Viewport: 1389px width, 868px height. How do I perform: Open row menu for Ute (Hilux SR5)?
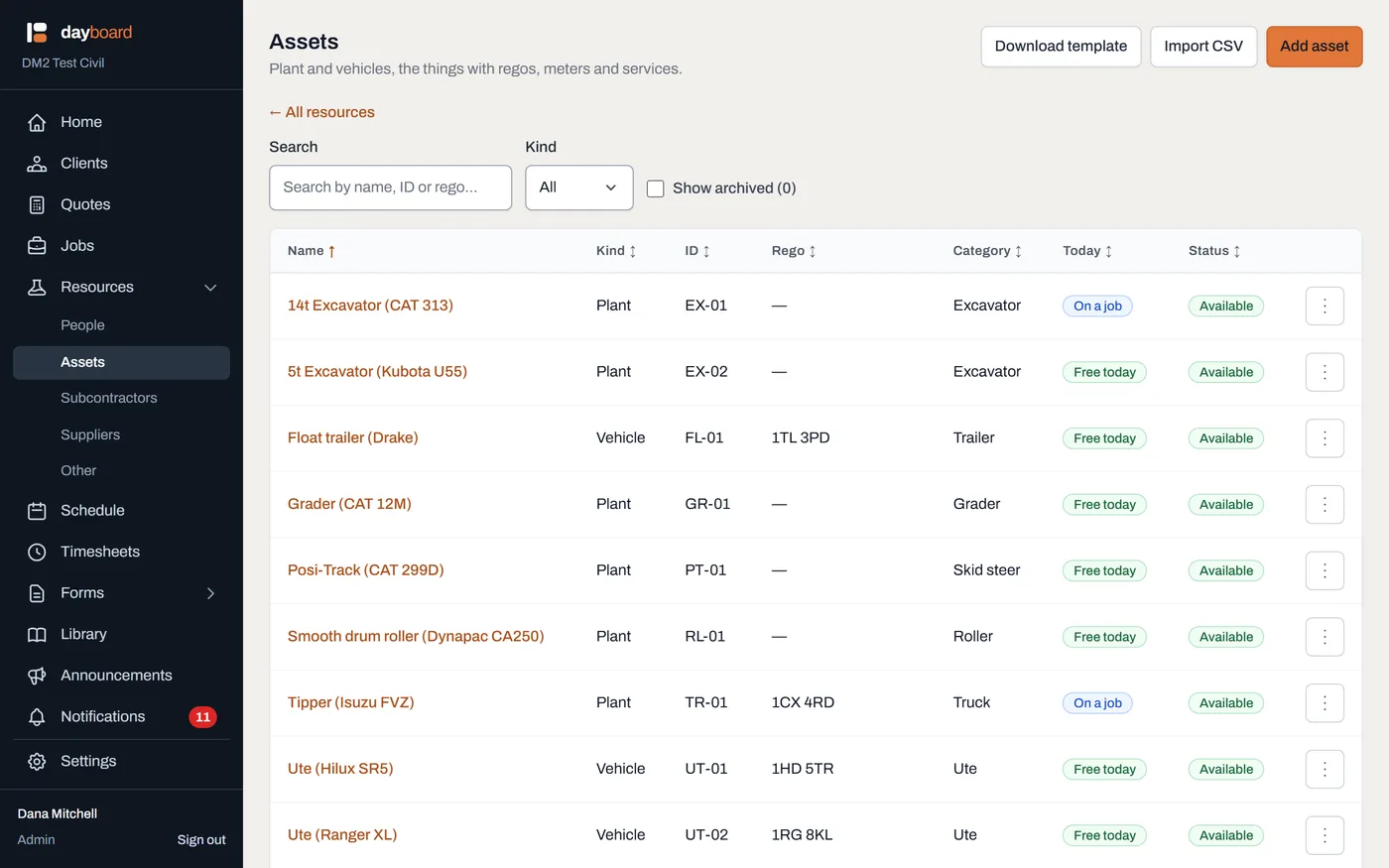pos(1325,769)
